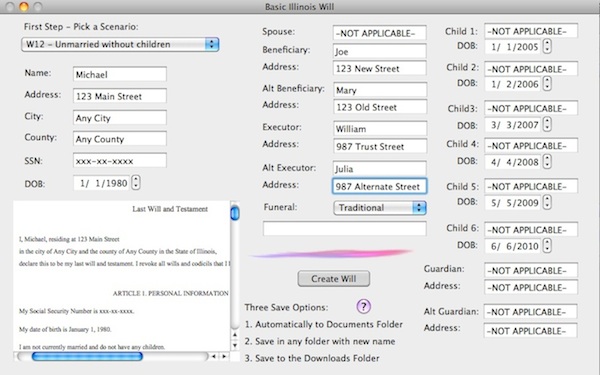
Task: Click the SSN field
Action: (x=120, y=161)
